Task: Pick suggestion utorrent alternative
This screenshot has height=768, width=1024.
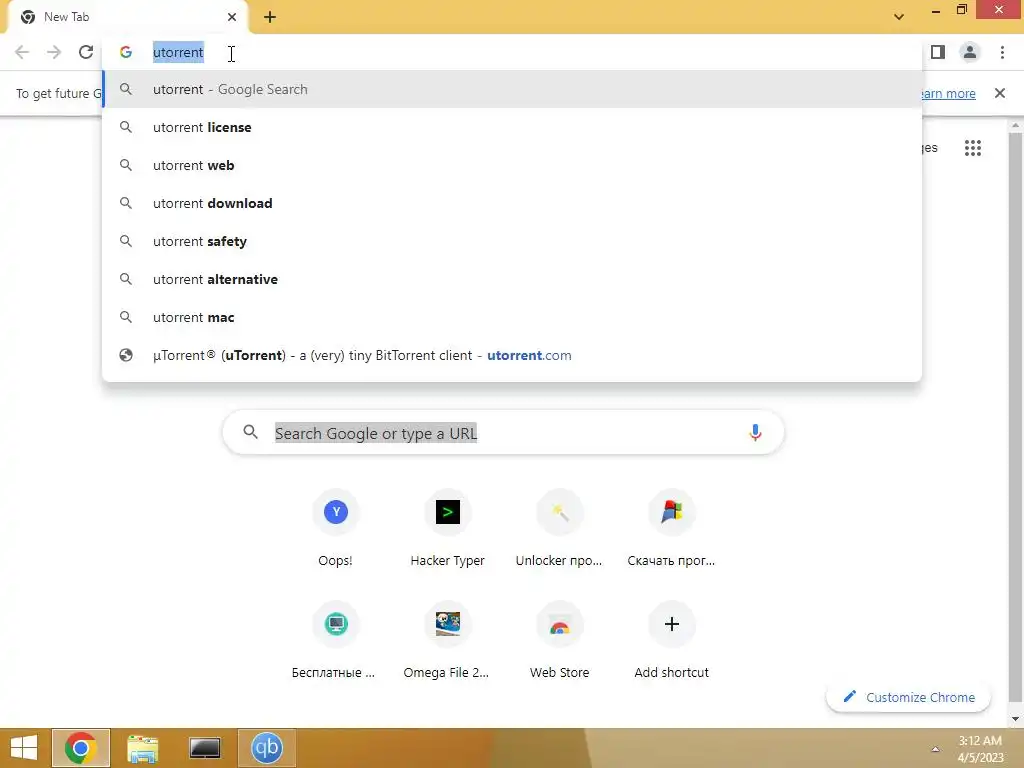Action: click(x=512, y=279)
